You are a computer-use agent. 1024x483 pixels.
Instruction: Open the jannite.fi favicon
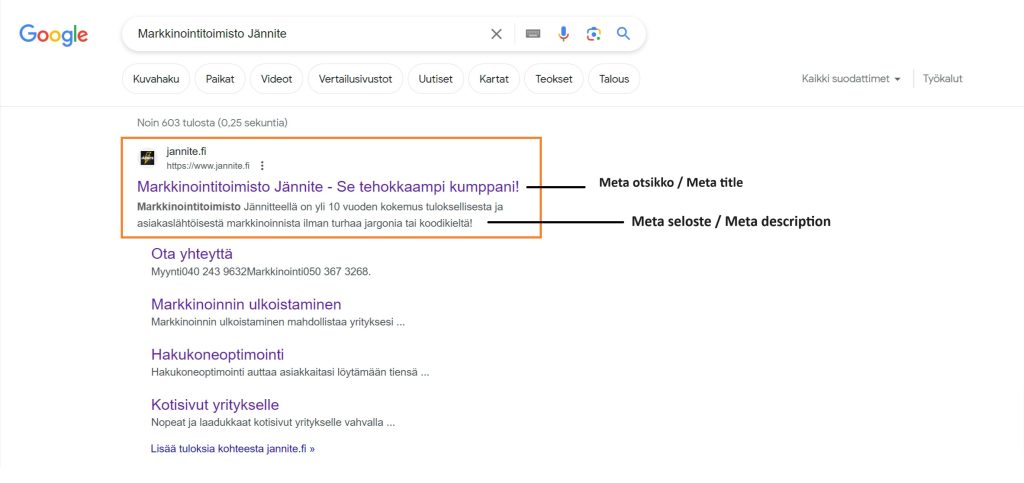(x=148, y=158)
